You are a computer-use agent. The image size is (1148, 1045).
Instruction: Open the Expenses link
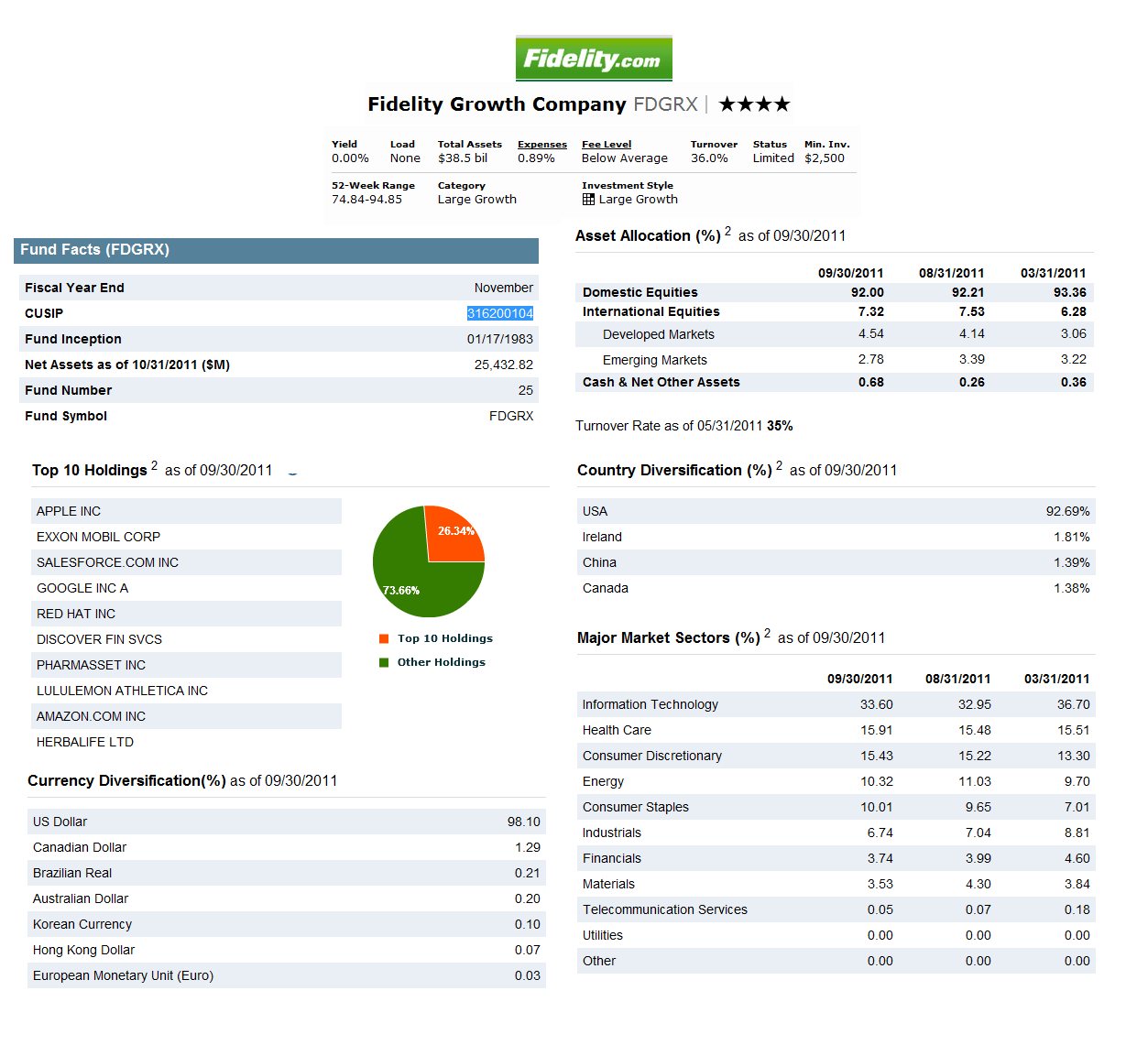pos(542,144)
